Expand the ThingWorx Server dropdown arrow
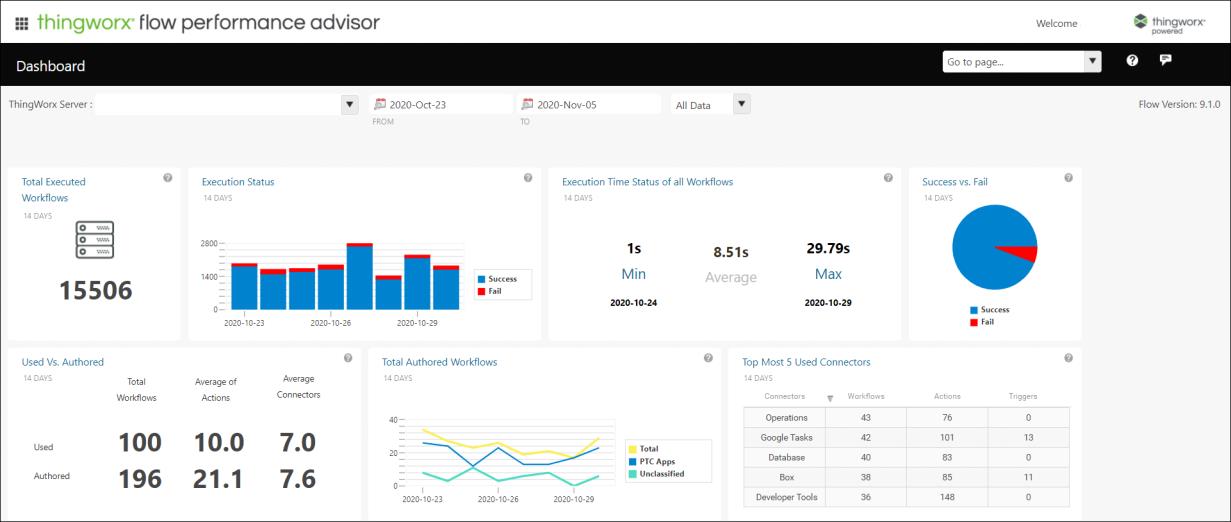Viewport: 1231px width, 522px height. (349, 104)
